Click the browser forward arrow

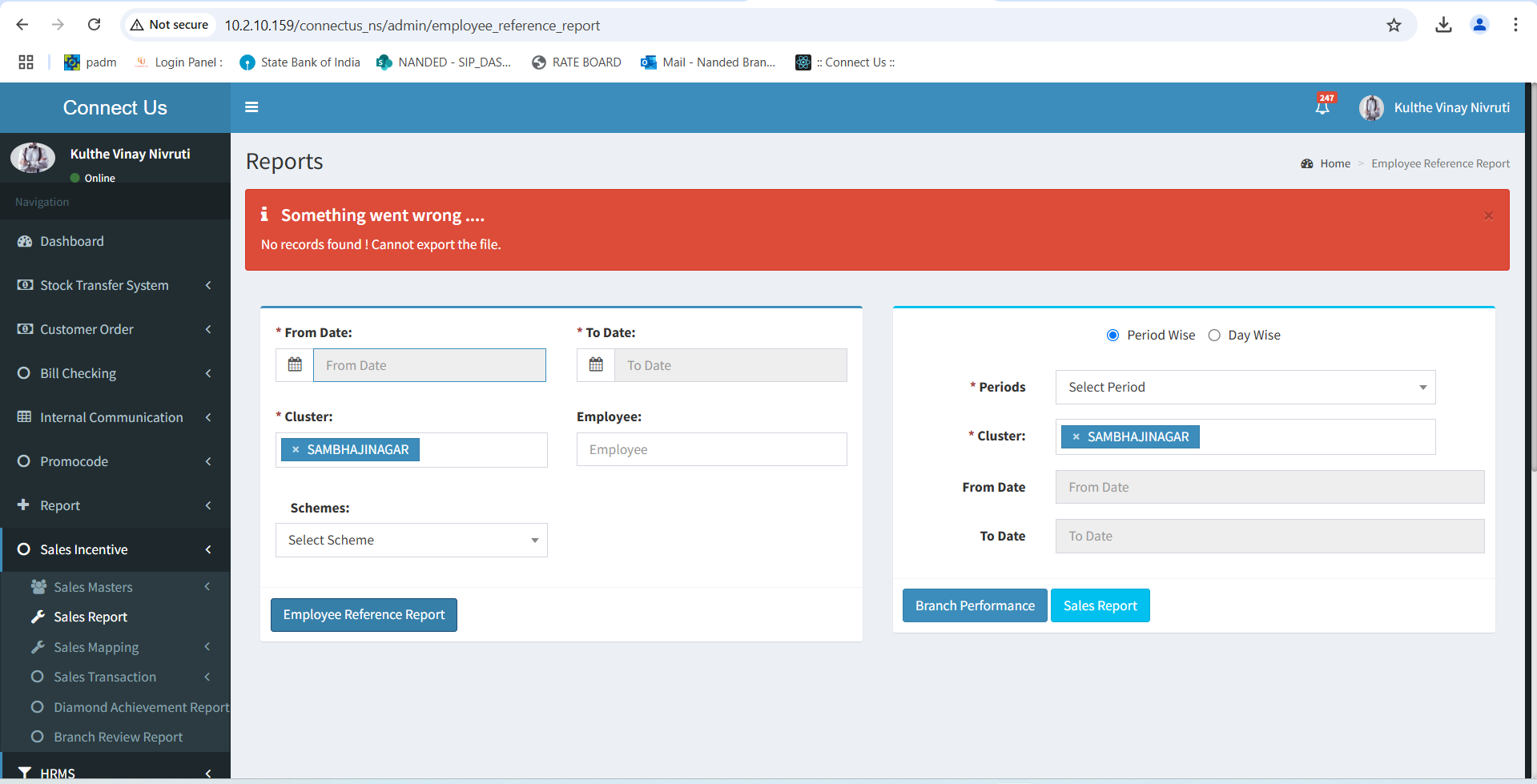pyautogui.click(x=58, y=25)
